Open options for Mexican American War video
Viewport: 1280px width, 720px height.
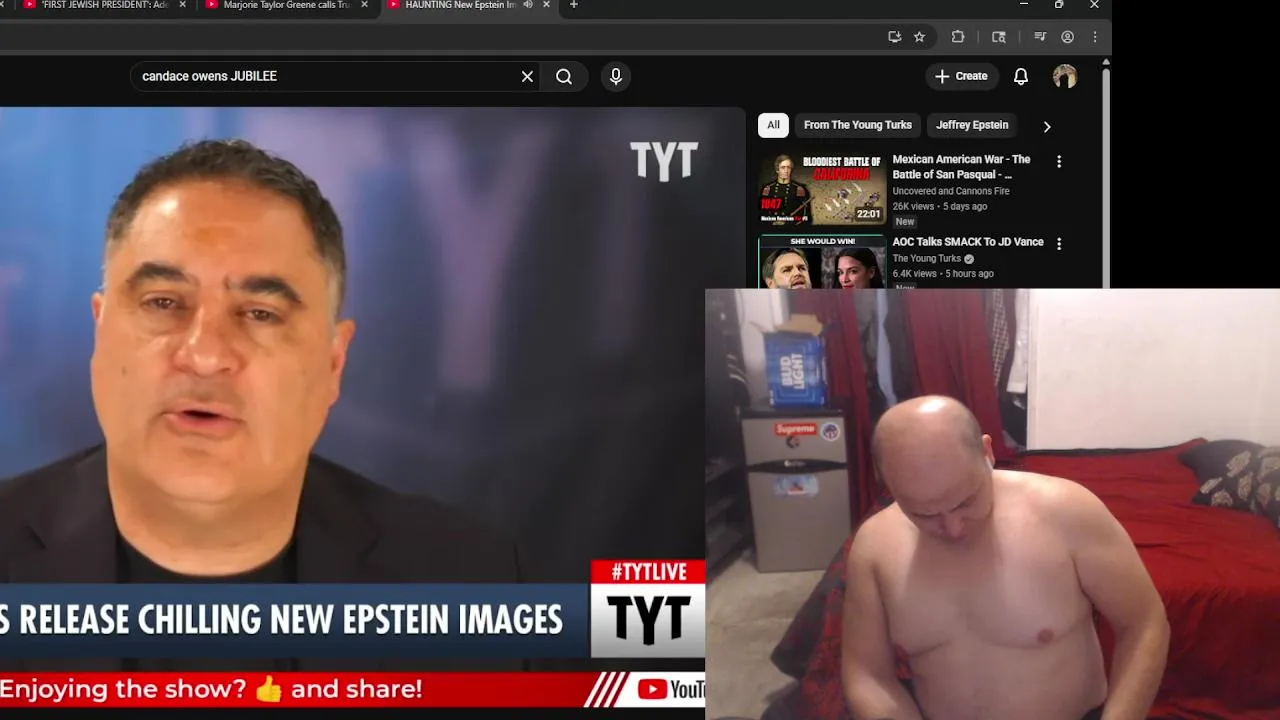click(x=1059, y=161)
